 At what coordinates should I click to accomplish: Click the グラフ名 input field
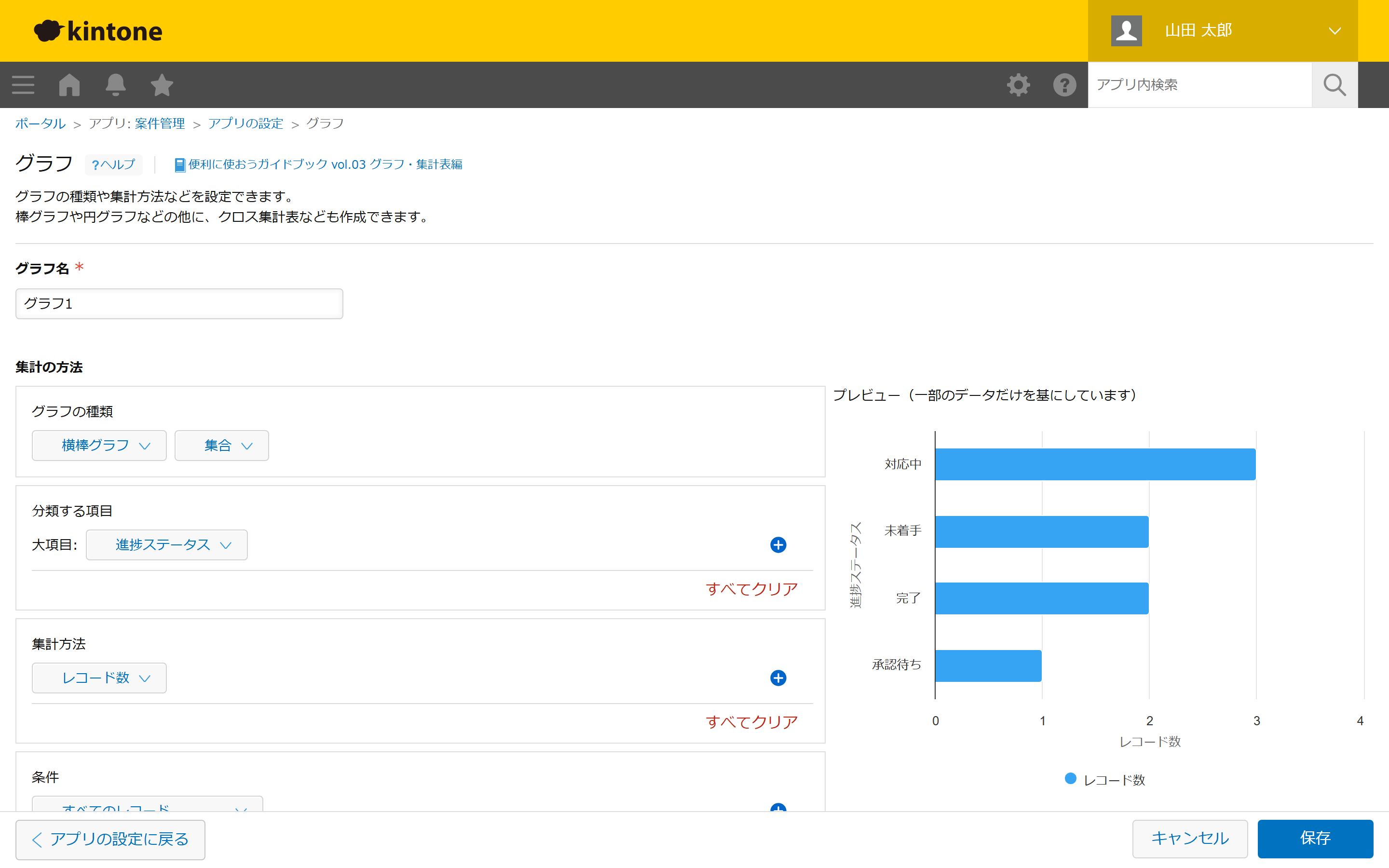click(179, 304)
